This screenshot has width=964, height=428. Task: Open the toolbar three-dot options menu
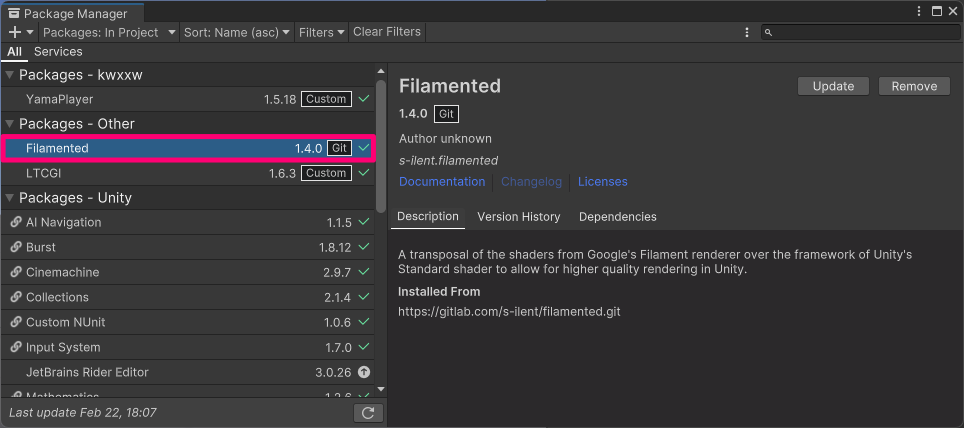(x=747, y=33)
